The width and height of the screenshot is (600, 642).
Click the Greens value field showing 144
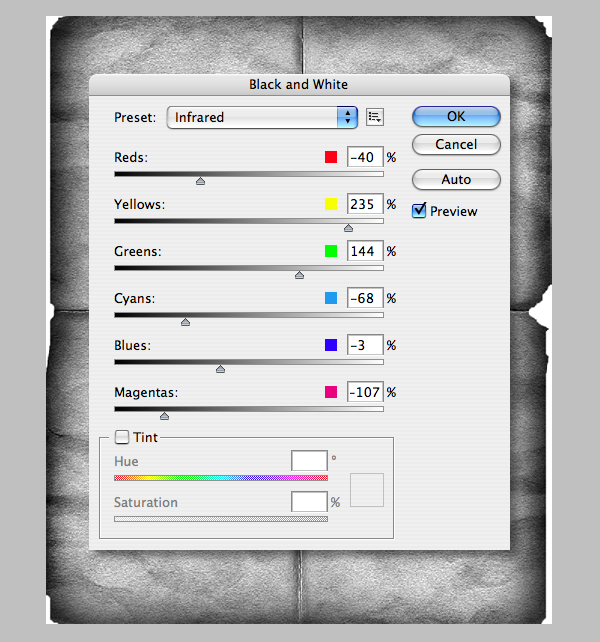(x=365, y=251)
